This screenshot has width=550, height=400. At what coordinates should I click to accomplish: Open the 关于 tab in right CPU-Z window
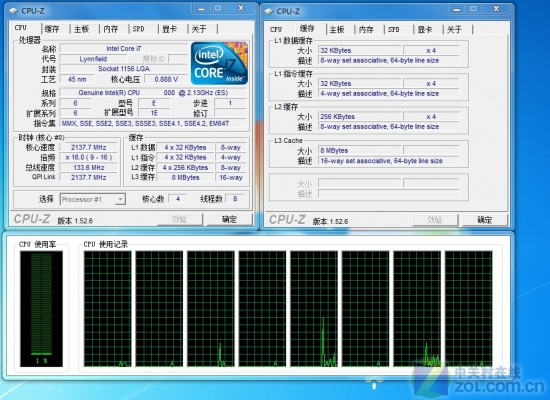click(x=454, y=29)
